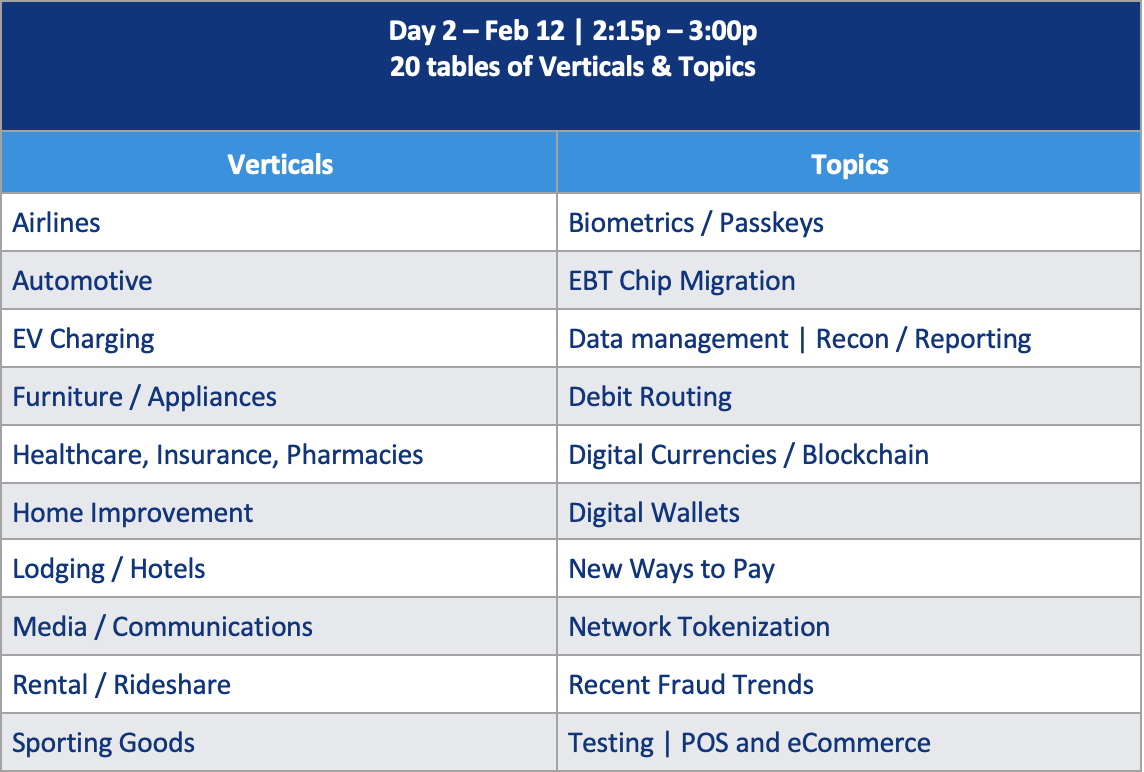Click the Network Tokenization entry
The height and width of the screenshot is (772, 1144).
pos(849,626)
